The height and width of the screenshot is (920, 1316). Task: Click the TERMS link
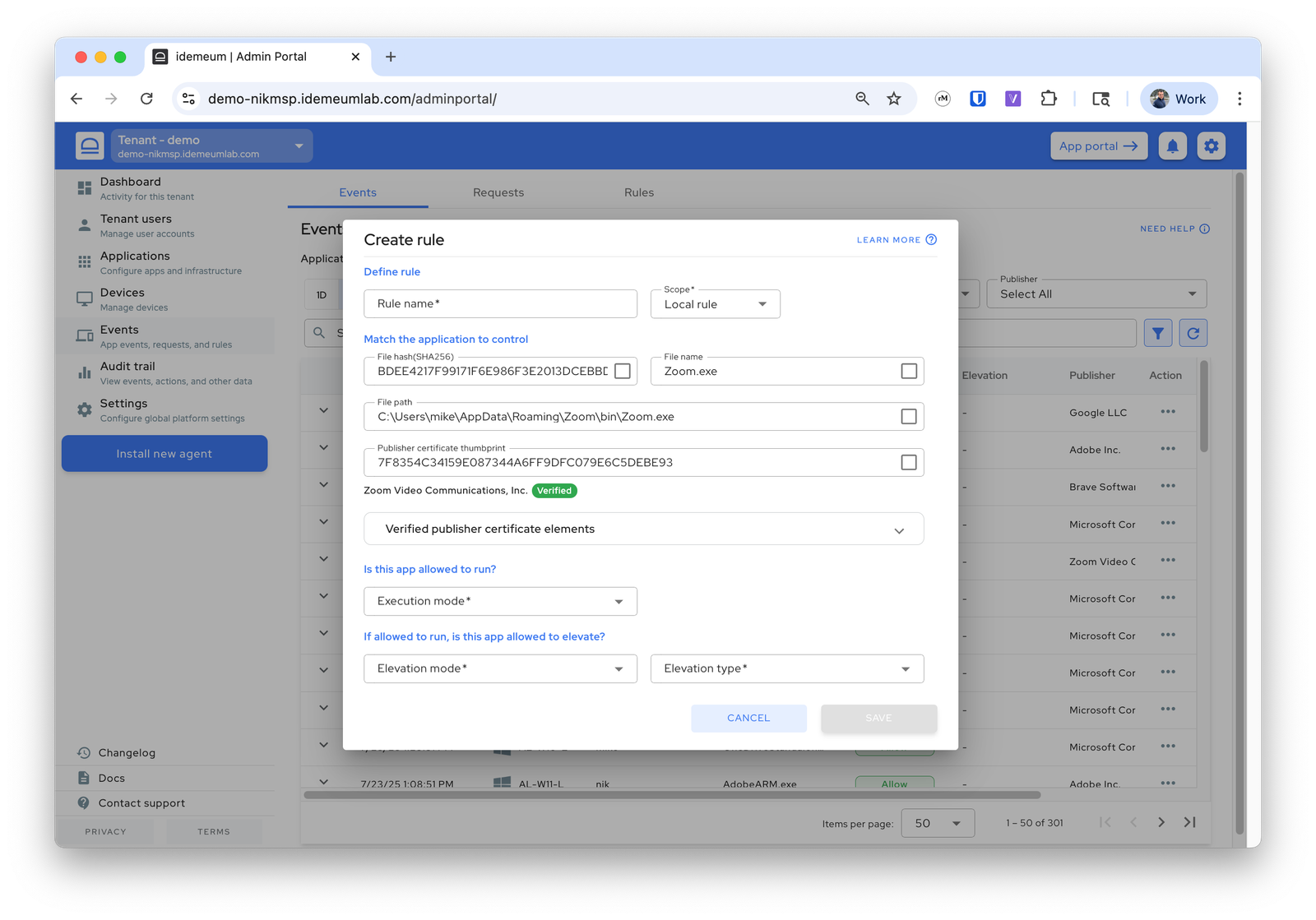[214, 831]
